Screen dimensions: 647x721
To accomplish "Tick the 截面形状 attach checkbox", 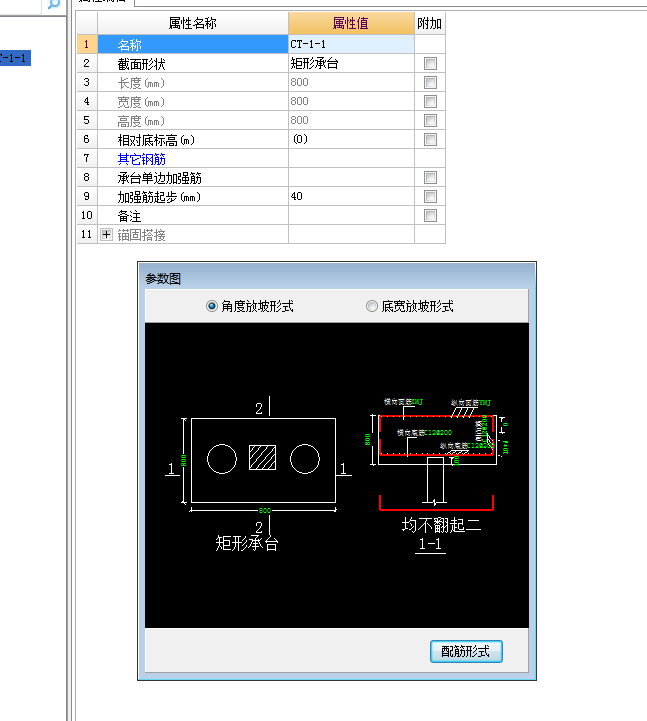I will [430, 63].
